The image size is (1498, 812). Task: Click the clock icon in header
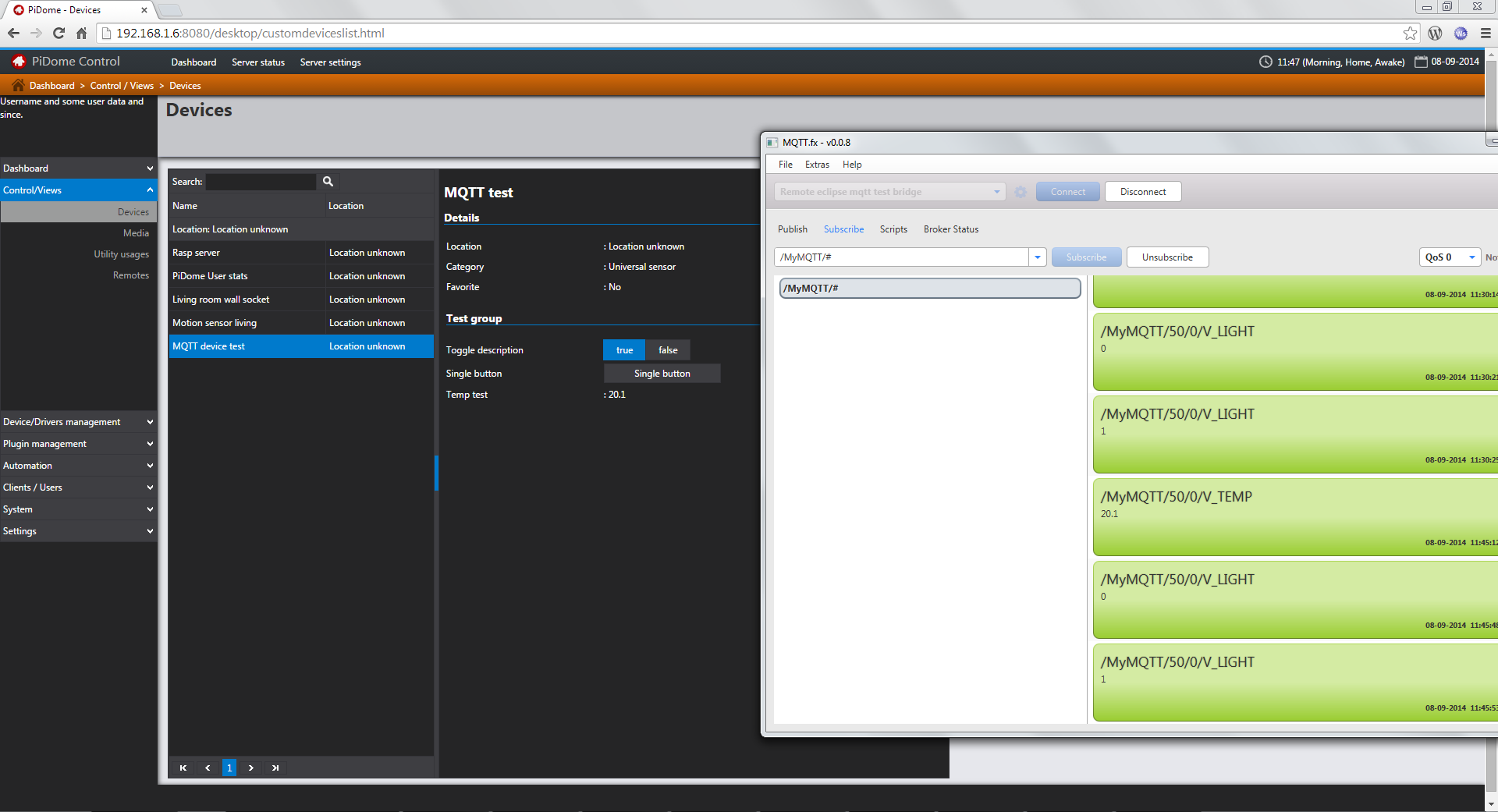tap(1265, 62)
